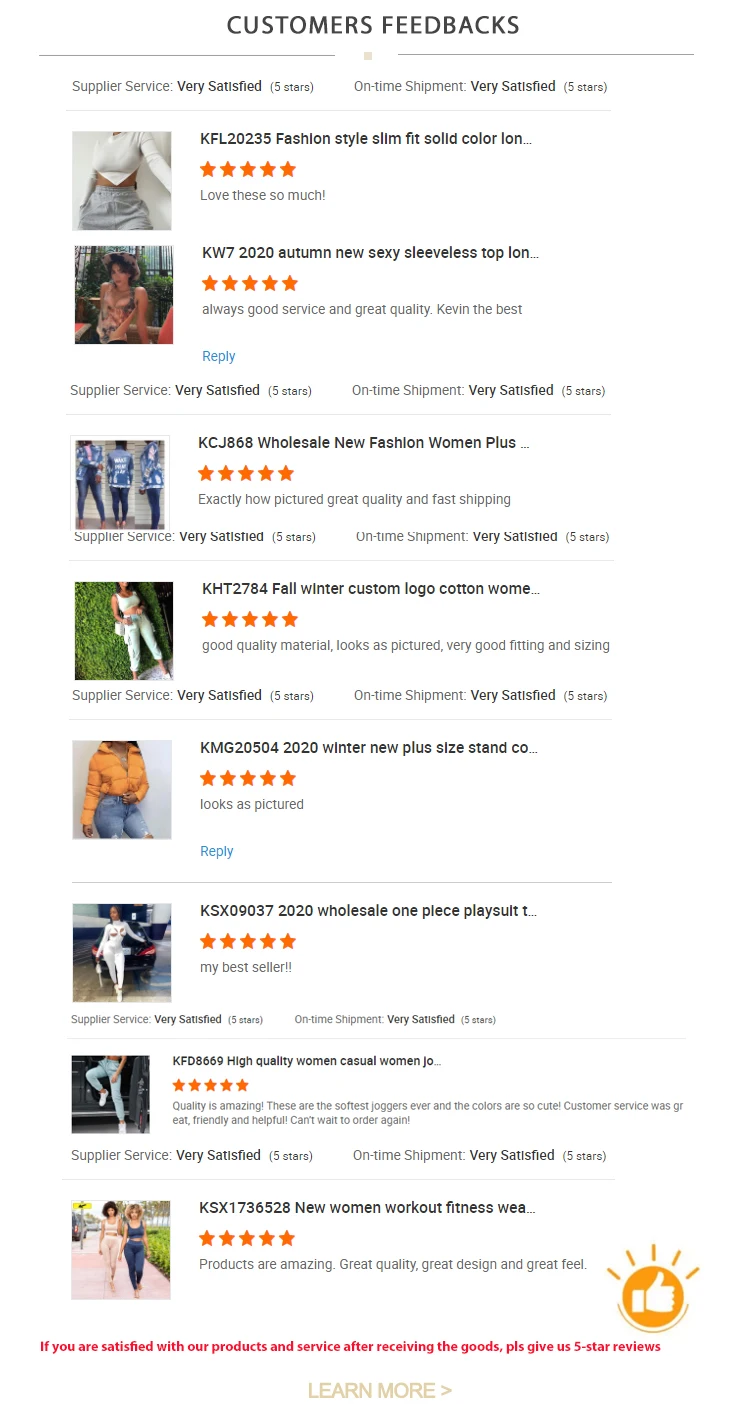This screenshot has height=1416, width=750.
Task: Open the KW7 sleeveless top thumbnail
Action: click(124, 295)
